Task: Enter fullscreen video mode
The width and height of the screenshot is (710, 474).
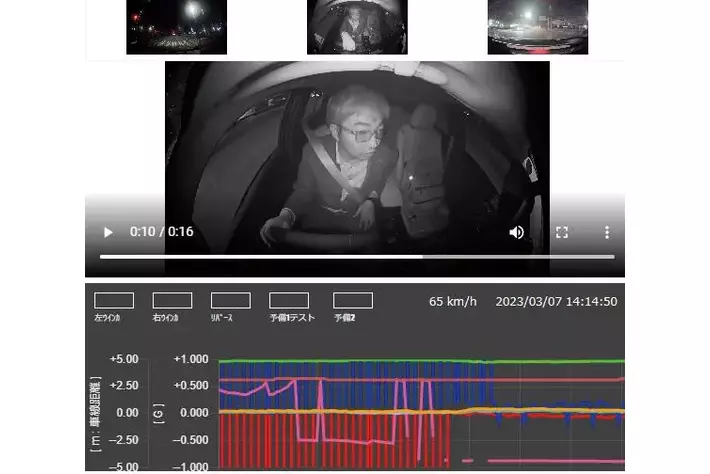Action: click(562, 232)
